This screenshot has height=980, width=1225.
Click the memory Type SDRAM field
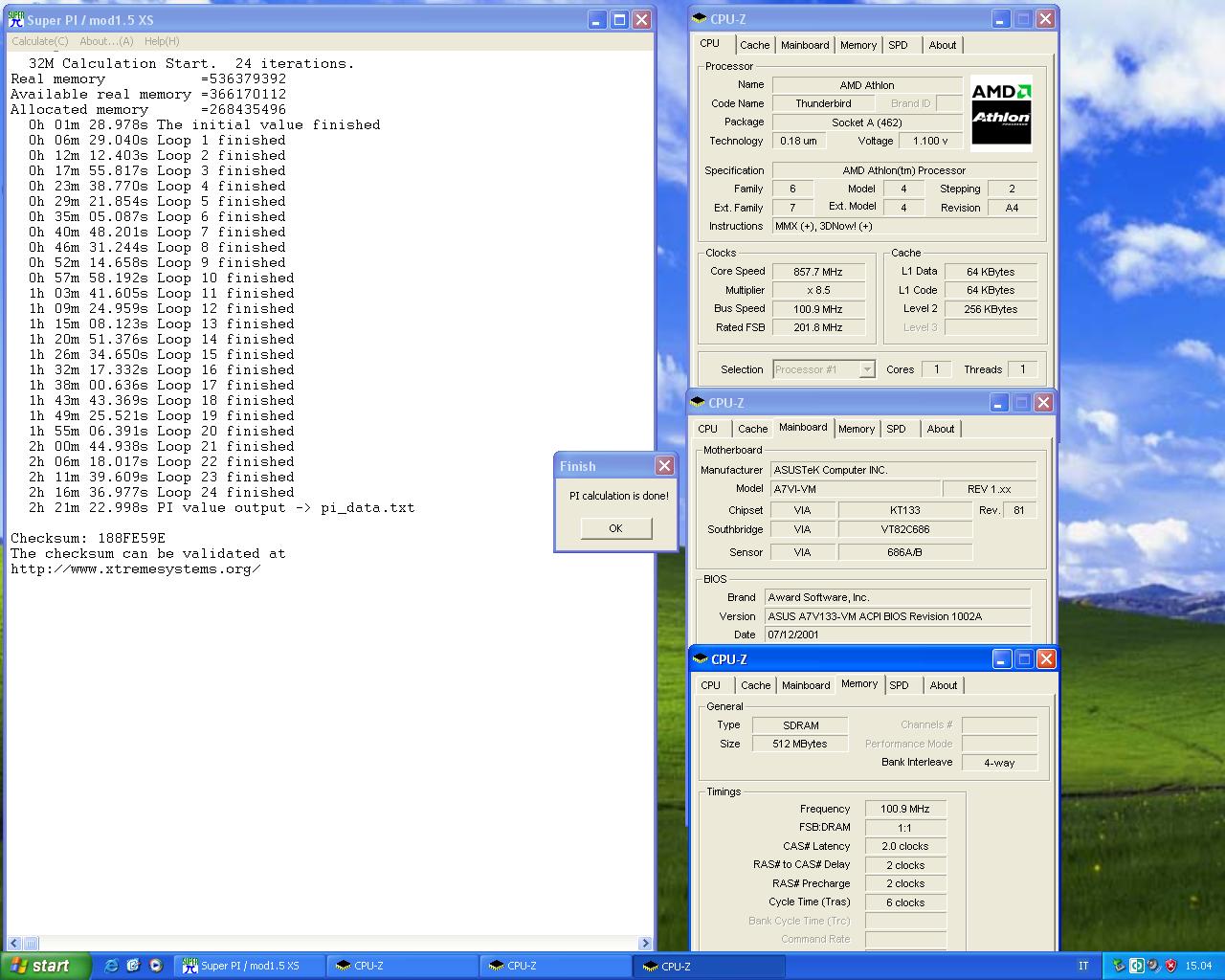800,725
